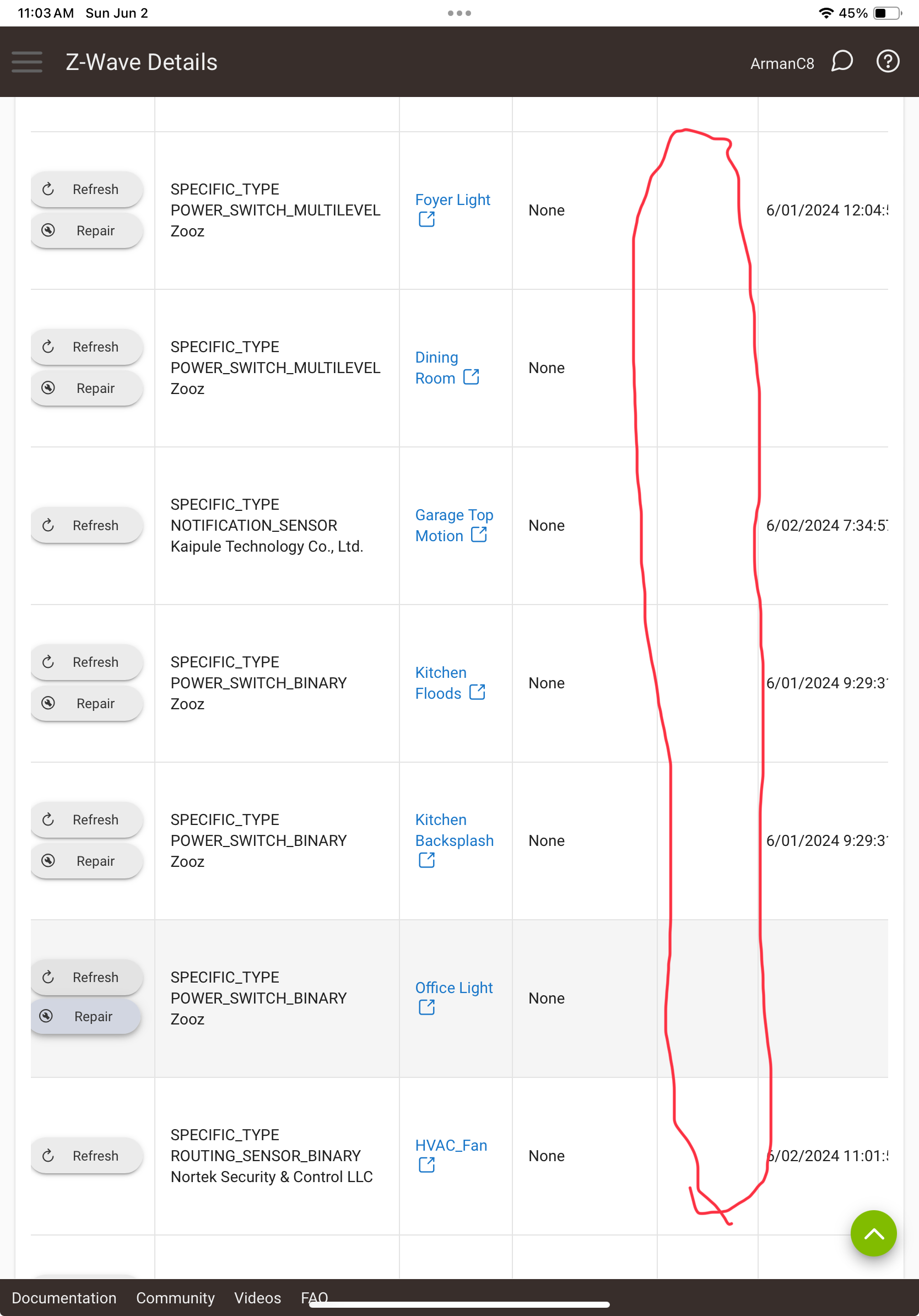Go to Documentation in the footer
Viewport: 919px width, 1316px height.
(x=64, y=1298)
